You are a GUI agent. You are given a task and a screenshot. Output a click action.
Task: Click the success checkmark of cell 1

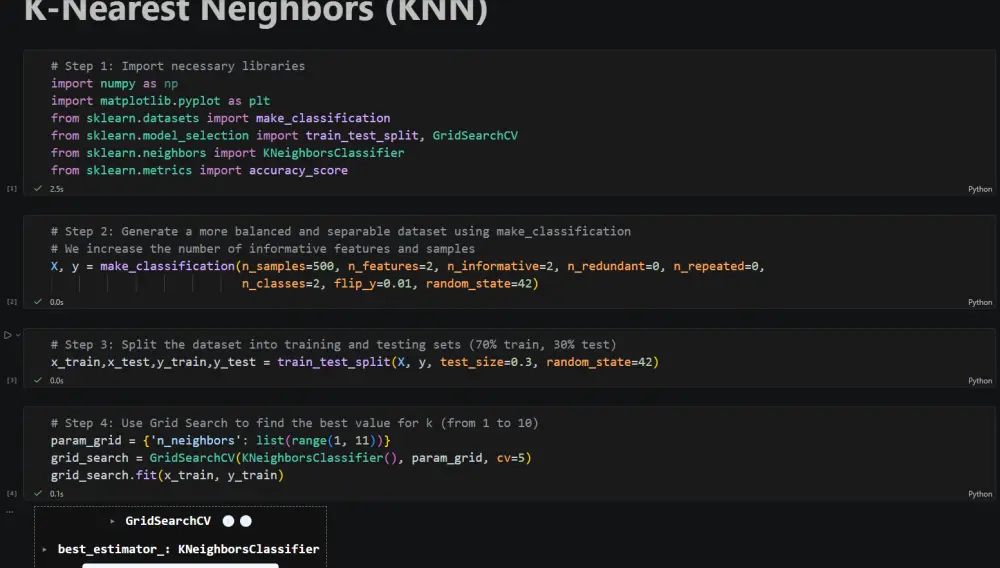[x=38, y=188]
